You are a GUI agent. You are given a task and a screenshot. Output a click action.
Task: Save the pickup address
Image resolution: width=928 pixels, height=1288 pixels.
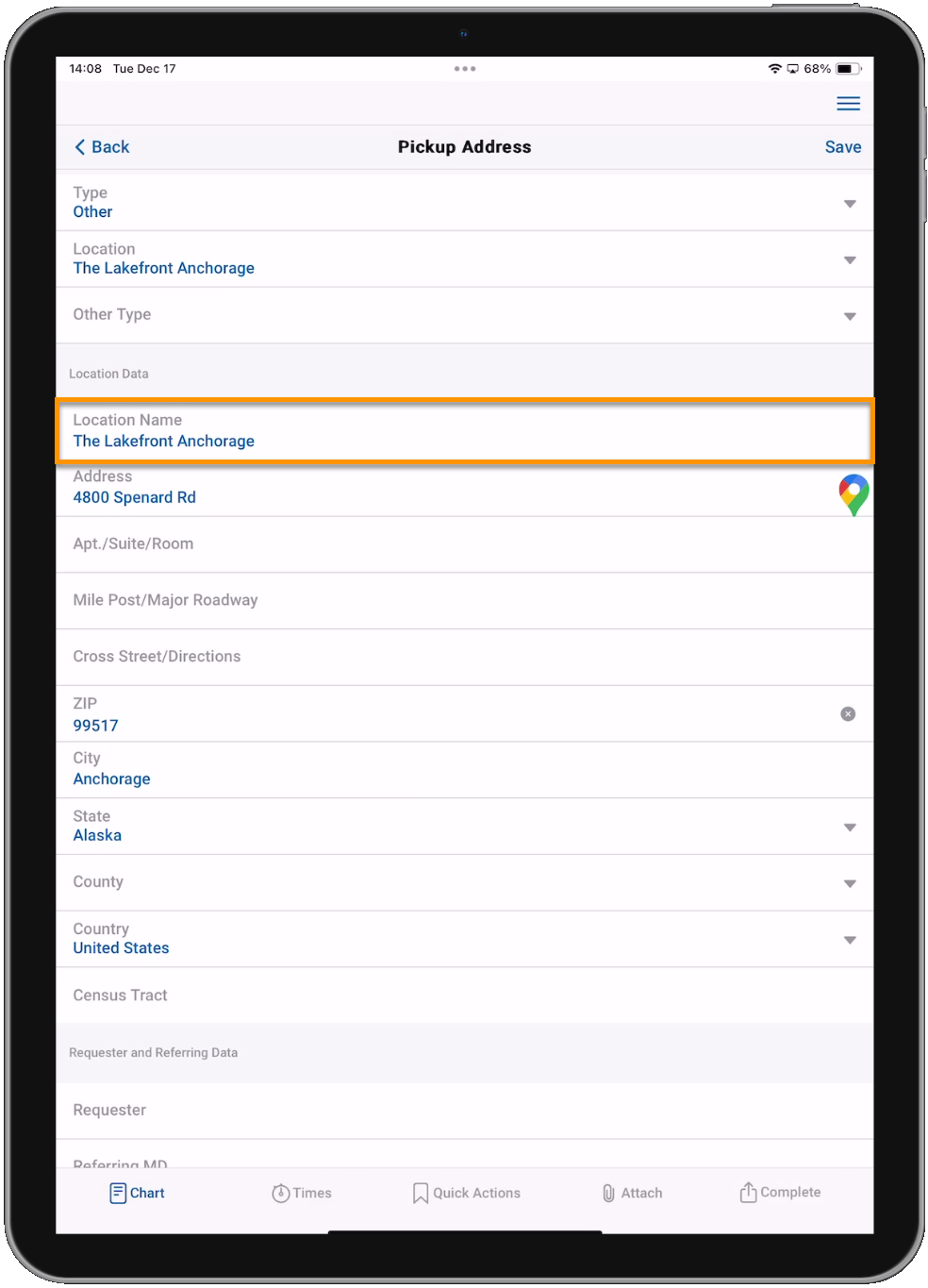(842, 147)
